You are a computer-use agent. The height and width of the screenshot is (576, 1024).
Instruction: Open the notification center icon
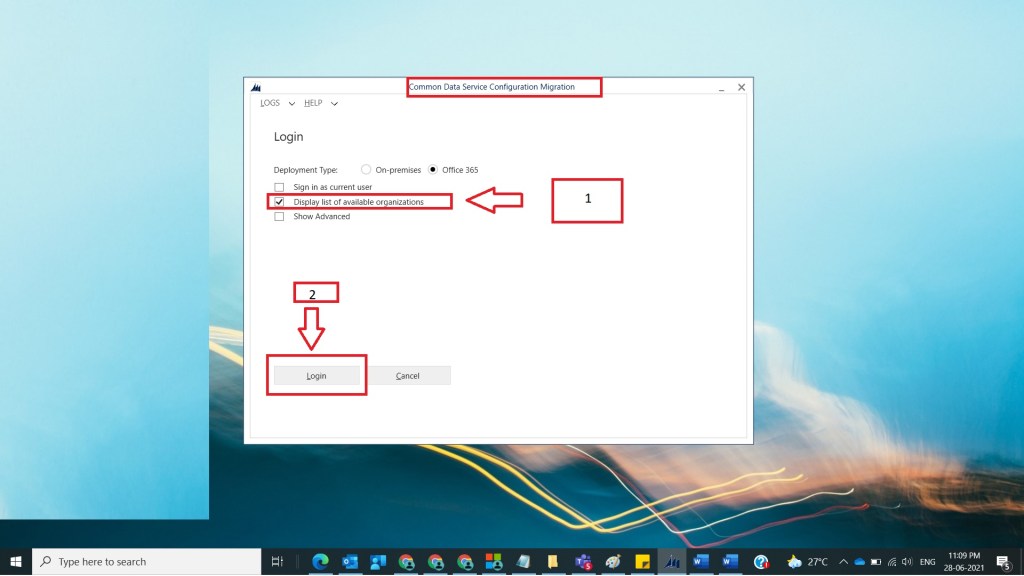(x=1002, y=561)
